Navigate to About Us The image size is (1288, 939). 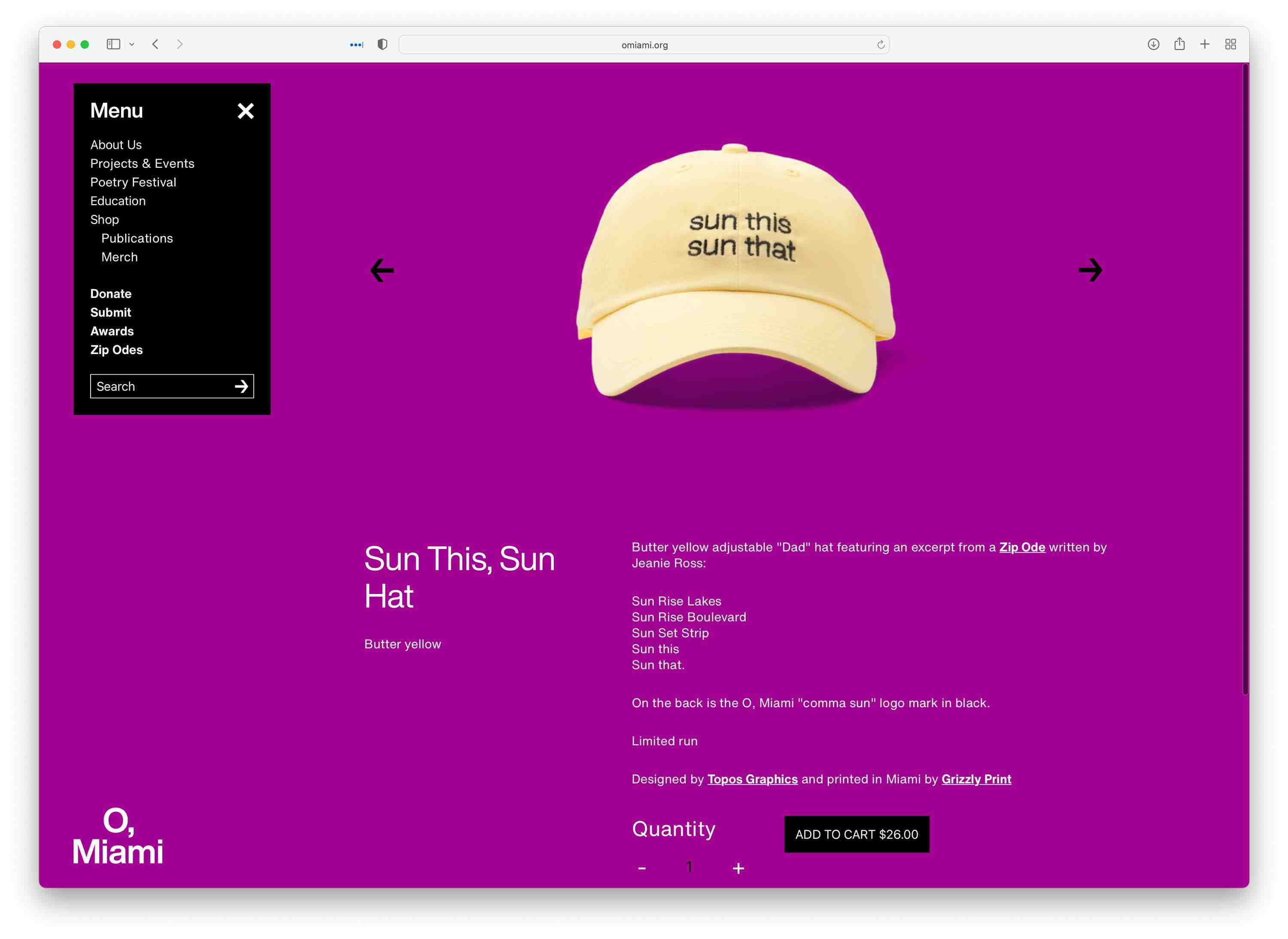coord(116,144)
